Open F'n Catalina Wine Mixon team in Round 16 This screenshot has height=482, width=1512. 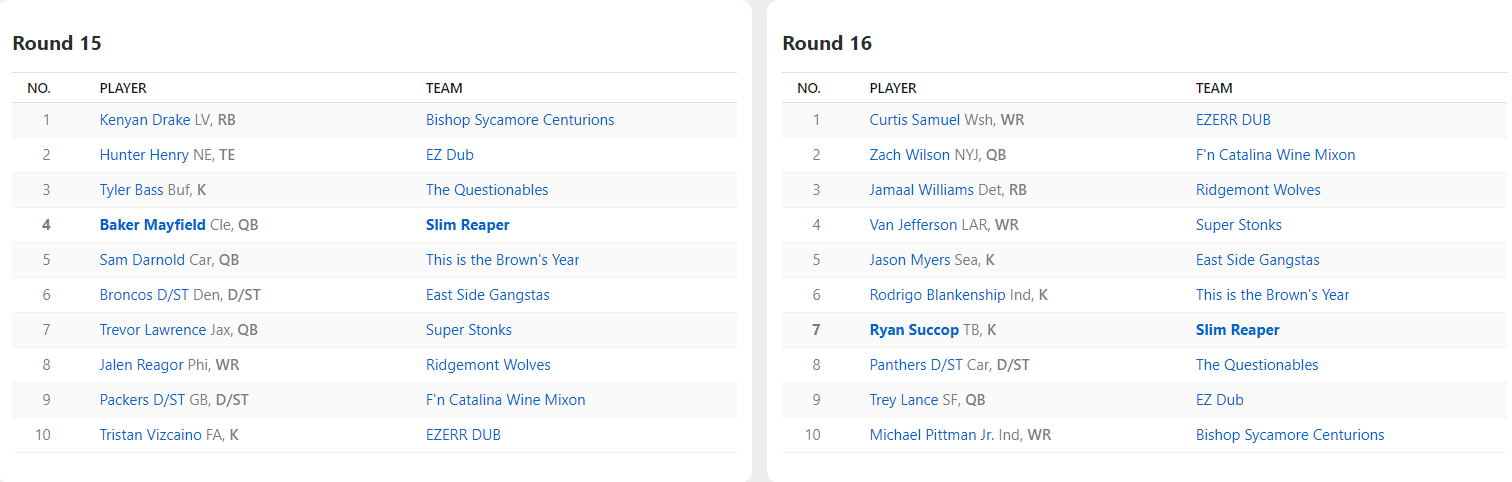pos(1275,155)
